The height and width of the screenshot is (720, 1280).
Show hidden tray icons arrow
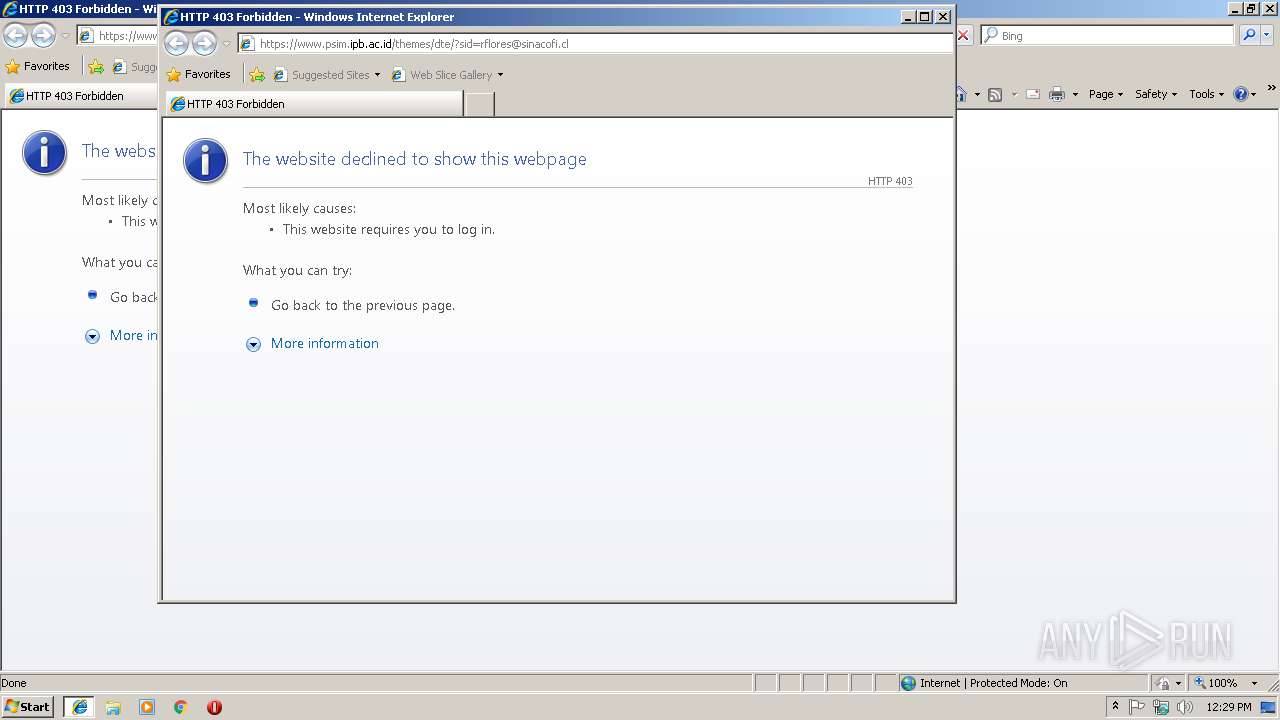pos(1115,706)
